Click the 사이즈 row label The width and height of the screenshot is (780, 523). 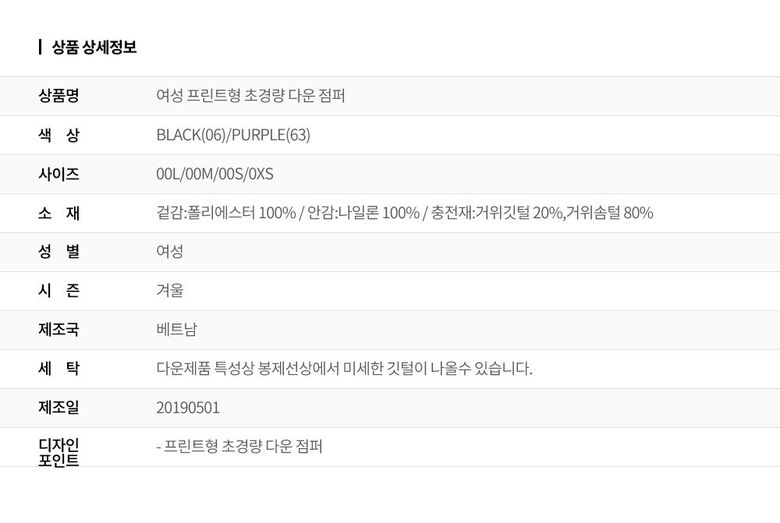point(59,174)
